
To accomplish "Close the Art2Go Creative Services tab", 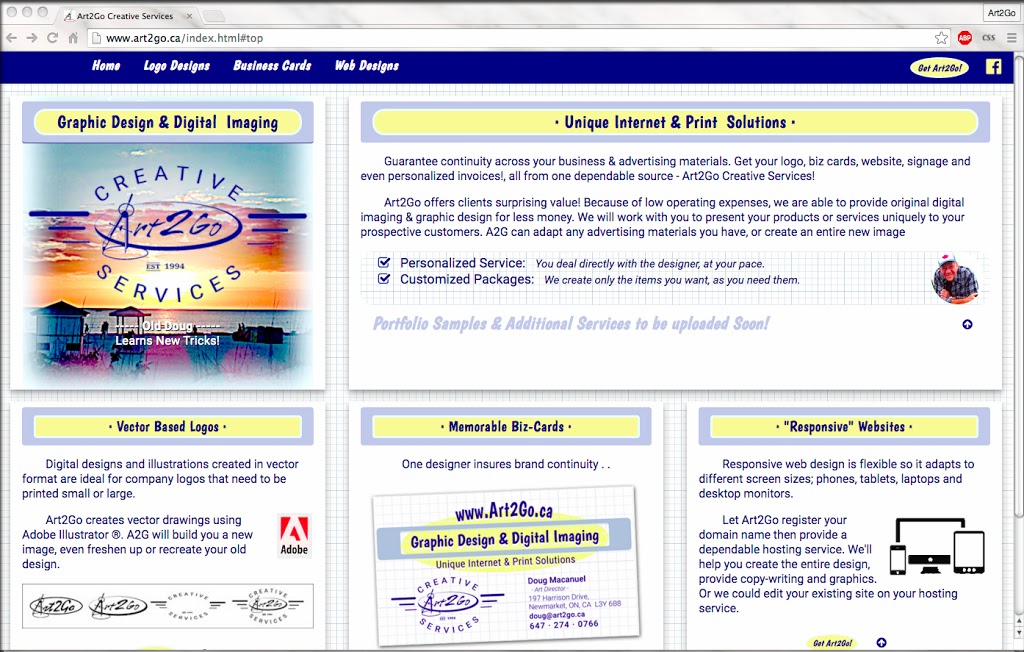I will pos(189,16).
